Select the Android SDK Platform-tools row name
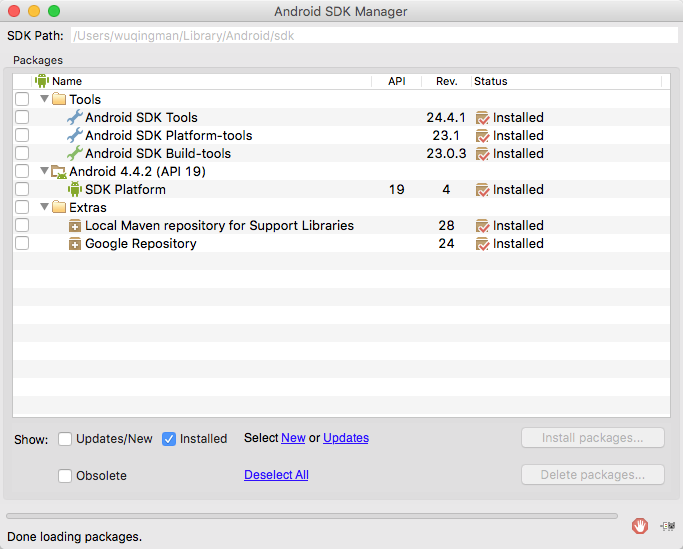Viewport: 683px width, 549px height. [x=169, y=136]
